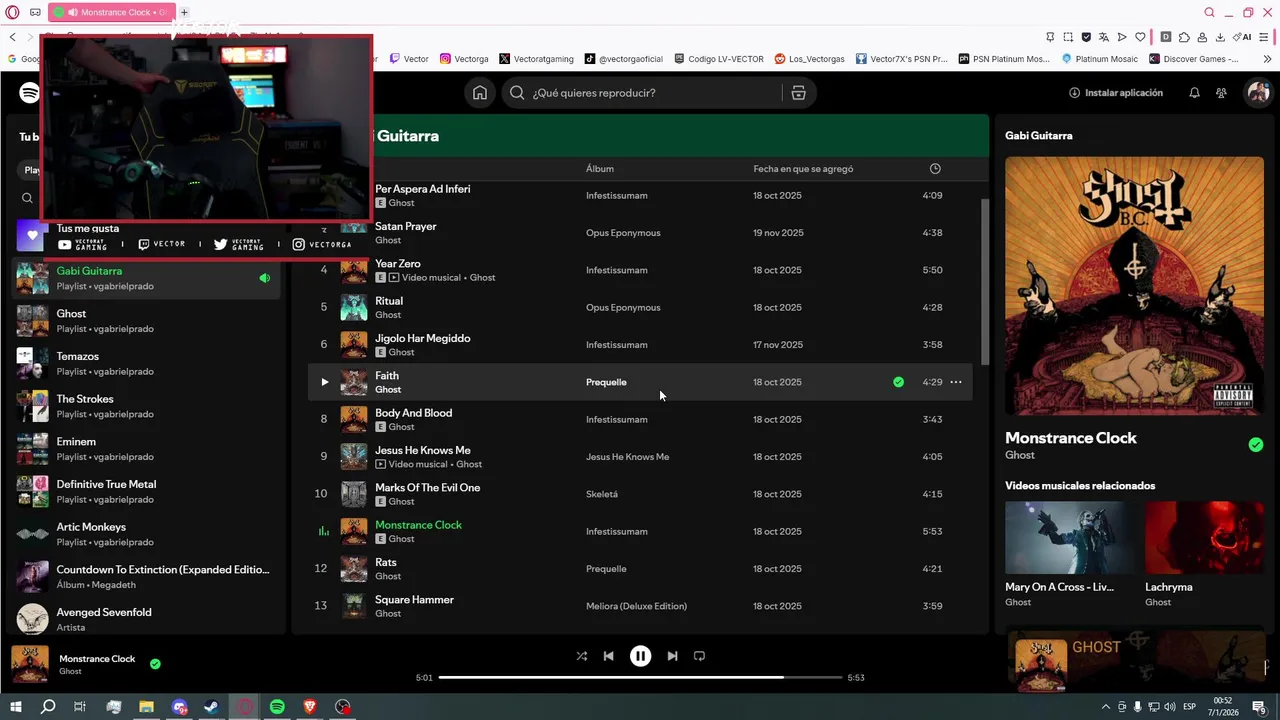
Task: Open the Prequelle album link on Faith row
Action: 606,382
